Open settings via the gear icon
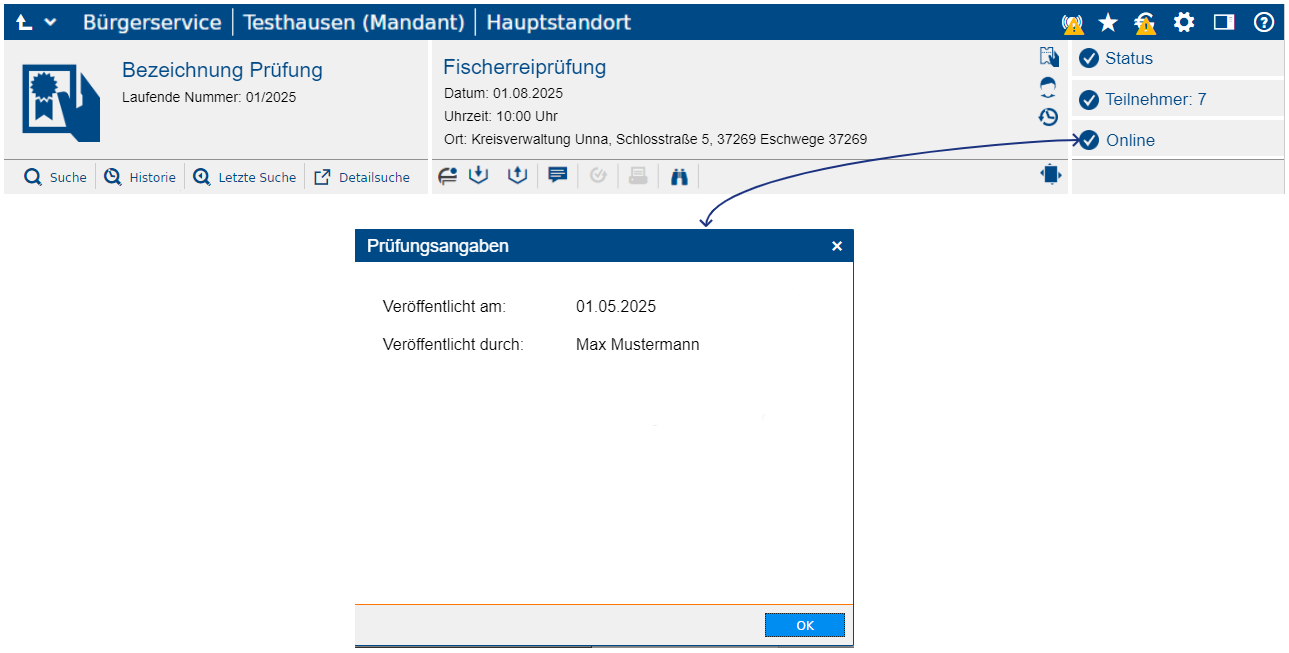The width and height of the screenshot is (1289, 653). point(1184,22)
